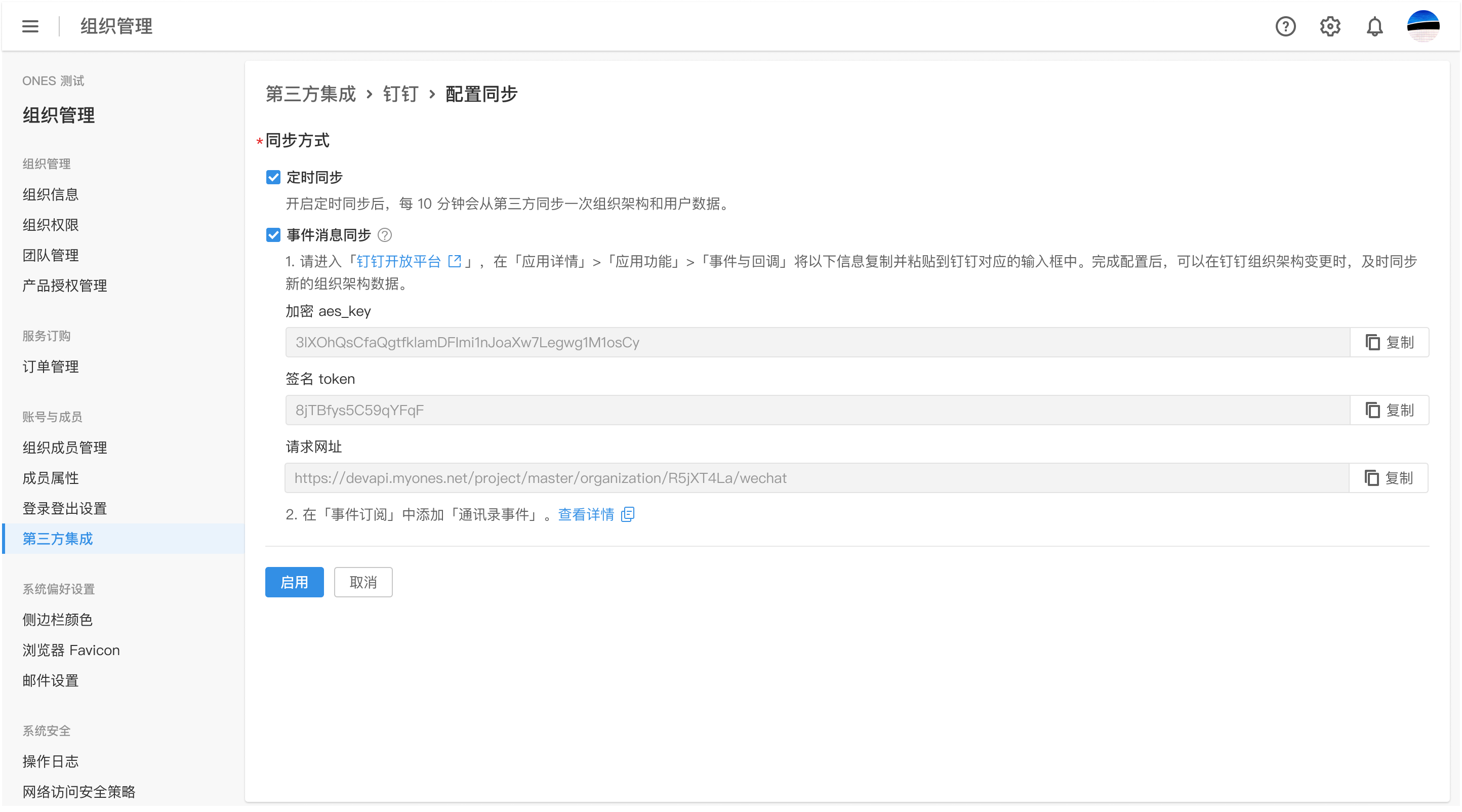Image resolution: width=1462 pixels, height=812 pixels.
Task: Click the help icon beside 事件消息同步
Action: click(x=384, y=235)
